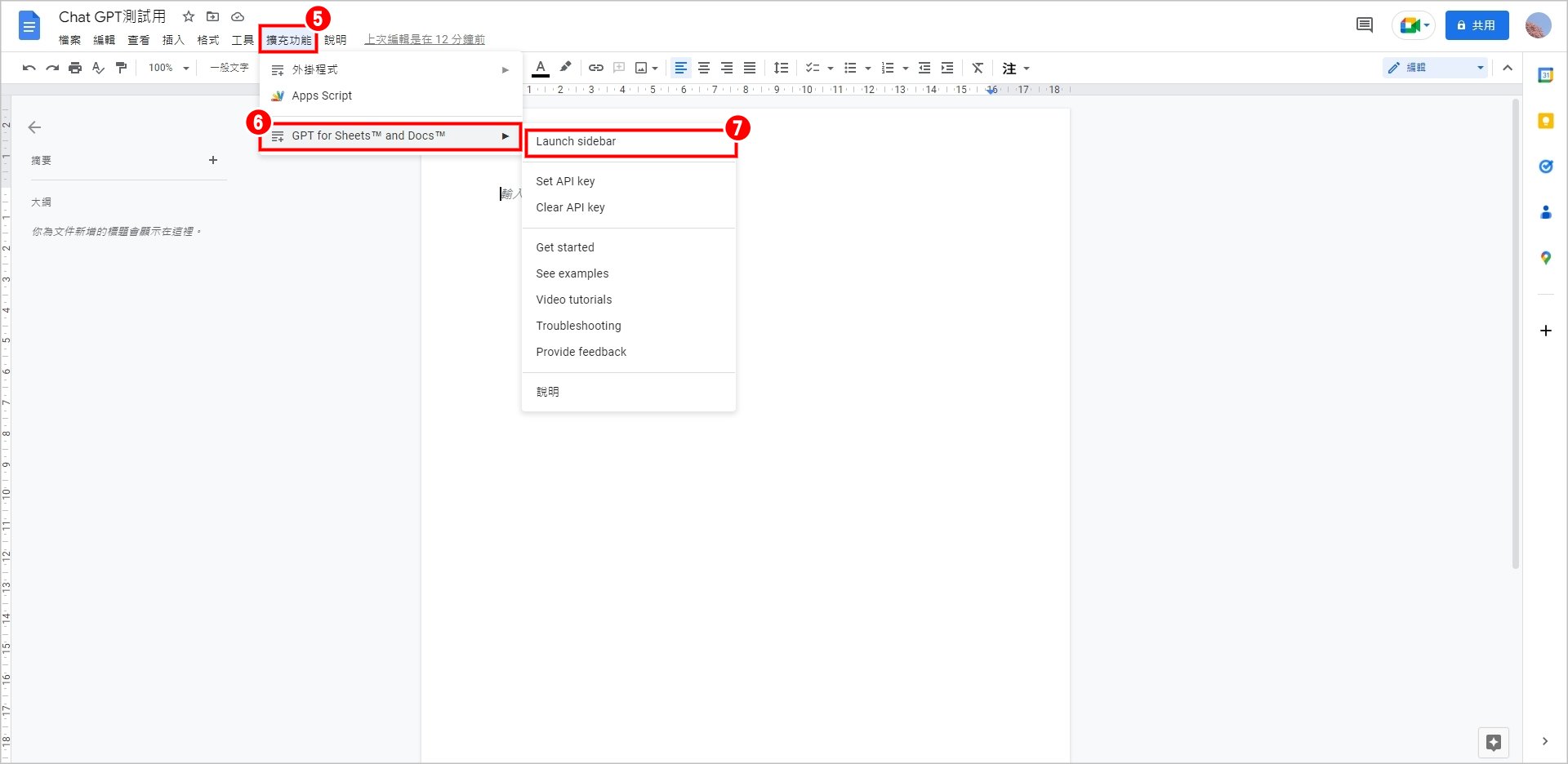Image resolution: width=1568 pixels, height=764 pixels.
Task: Click the blue 共用 share button
Action: tap(1477, 25)
